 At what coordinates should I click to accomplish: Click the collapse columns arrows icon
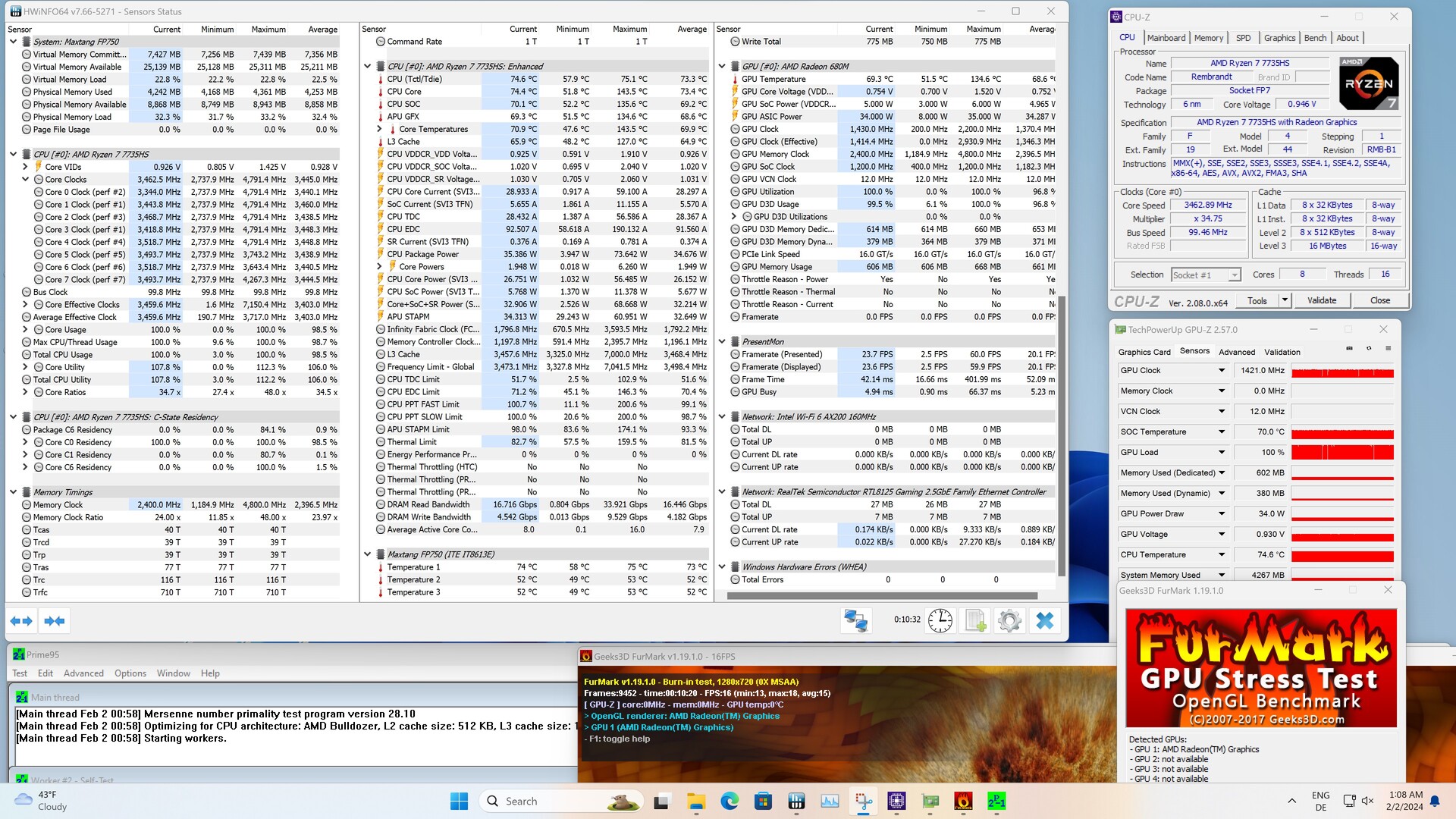55,621
